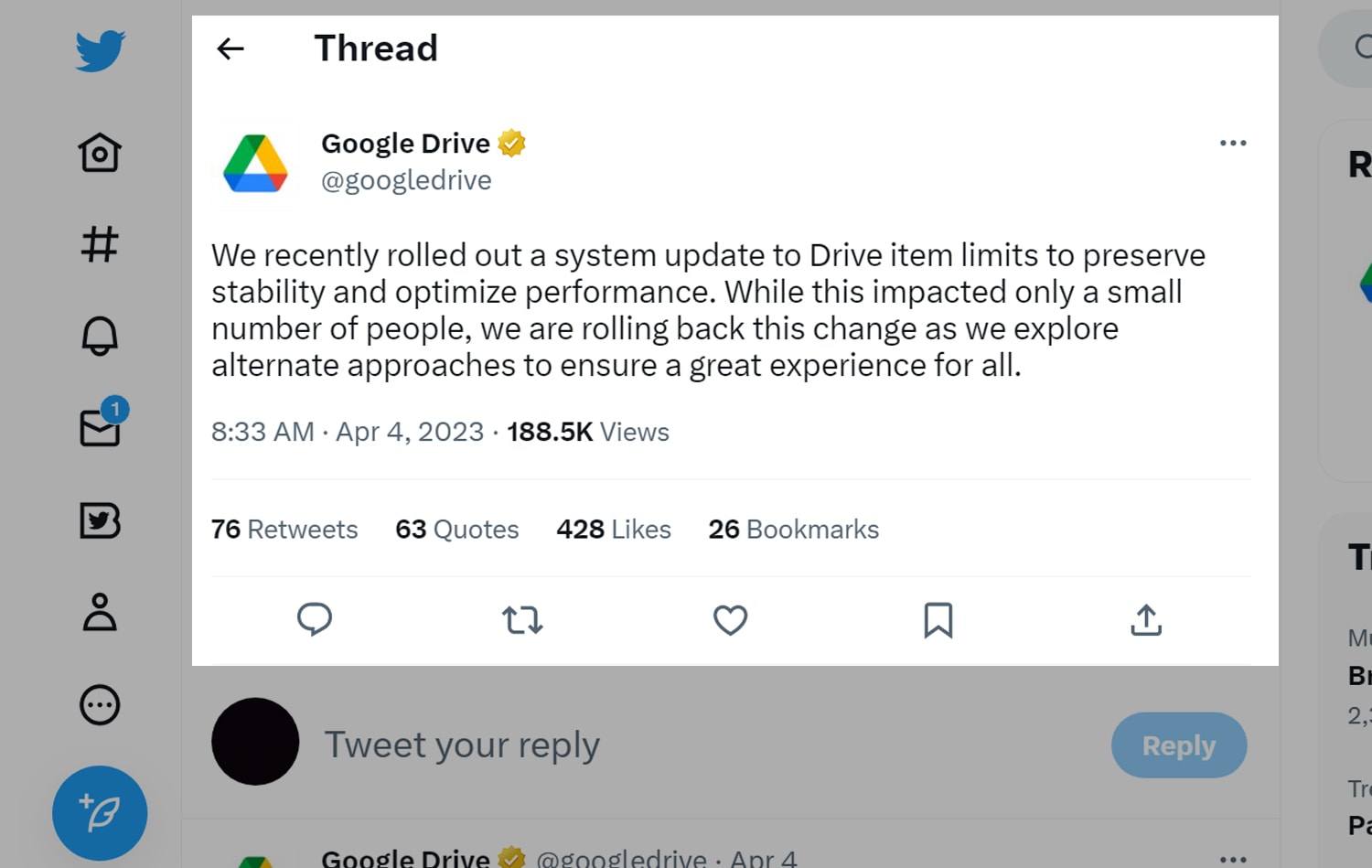The height and width of the screenshot is (868, 1372).
Task: View the 76 Retweets
Action: pos(284,529)
